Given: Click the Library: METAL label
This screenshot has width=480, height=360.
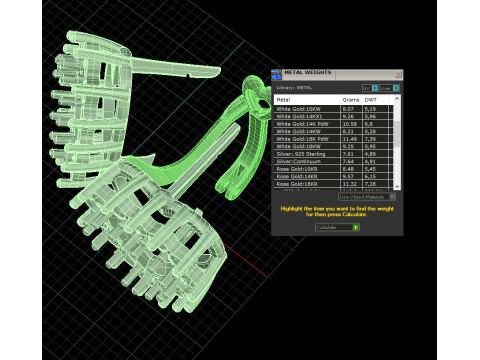Looking at the screenshot, I should pos(294,88).
